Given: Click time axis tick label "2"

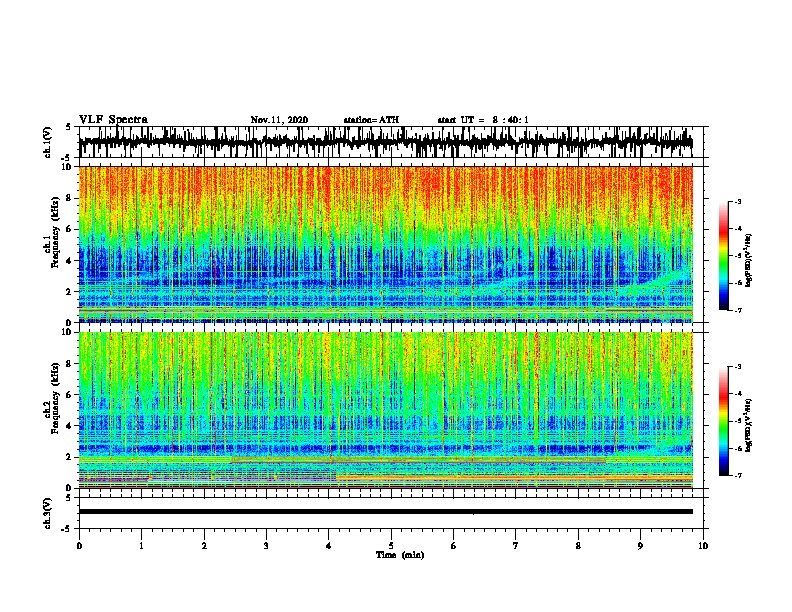Looking at the screenshot, I should pos(204,545).
